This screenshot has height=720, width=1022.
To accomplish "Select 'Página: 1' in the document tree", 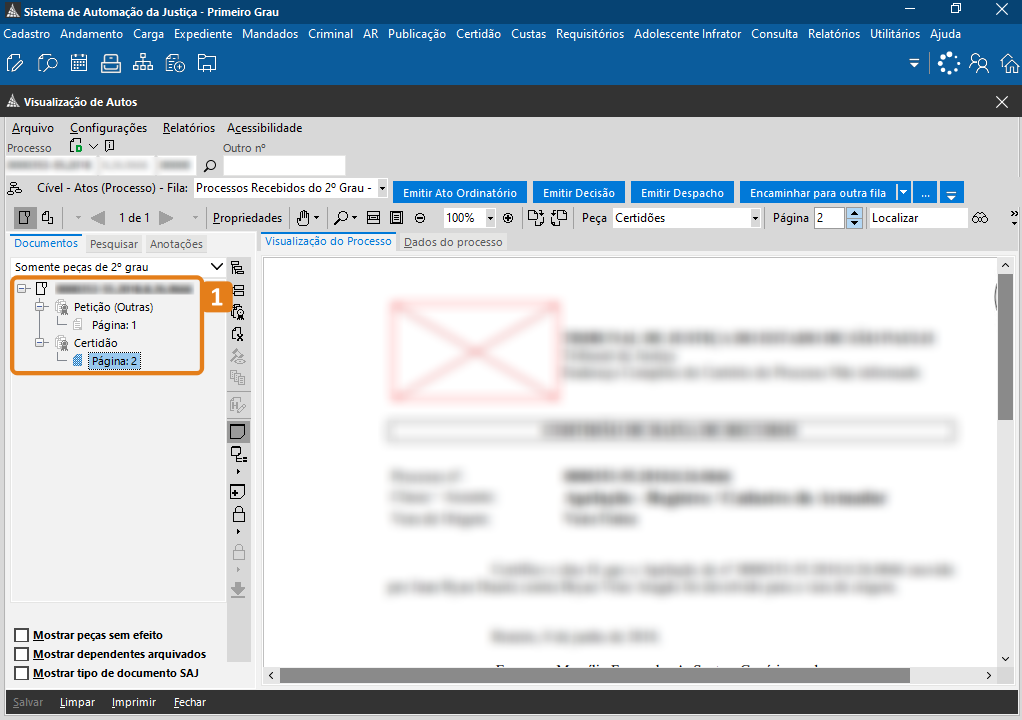I will [x=114, y=325].
